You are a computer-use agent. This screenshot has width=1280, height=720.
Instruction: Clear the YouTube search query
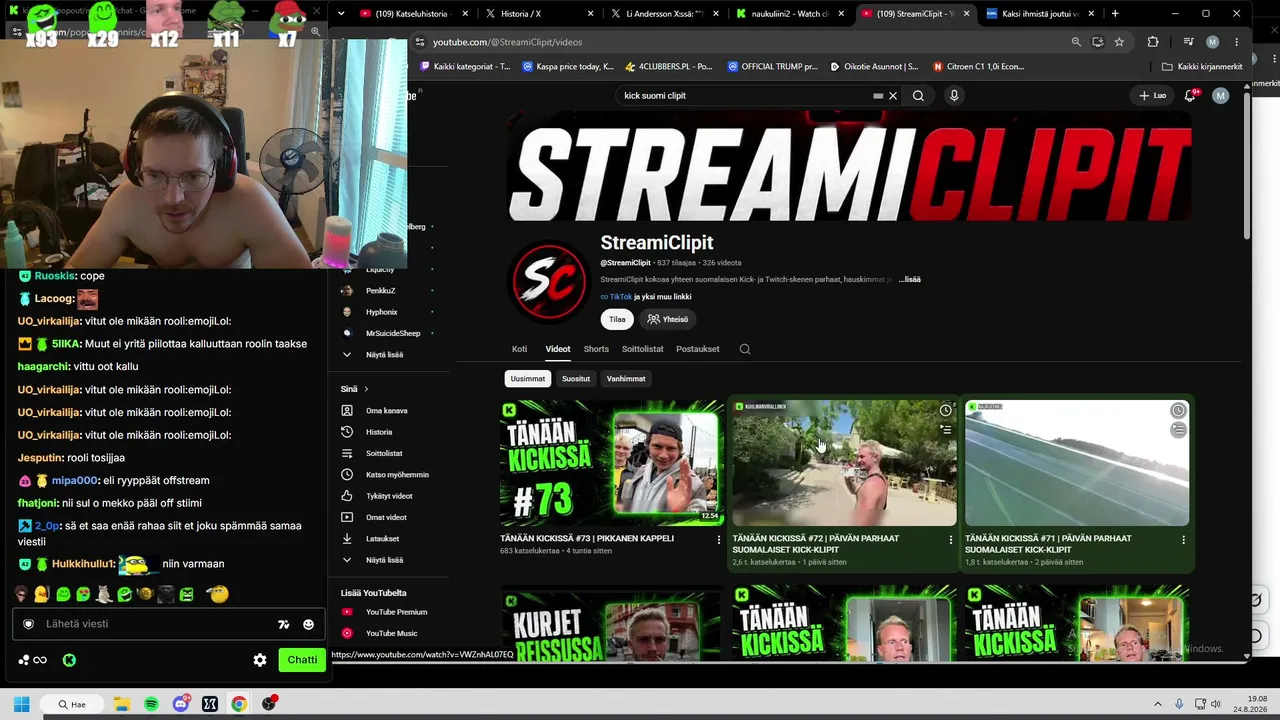pyautogui.click(x=893, y=96)
